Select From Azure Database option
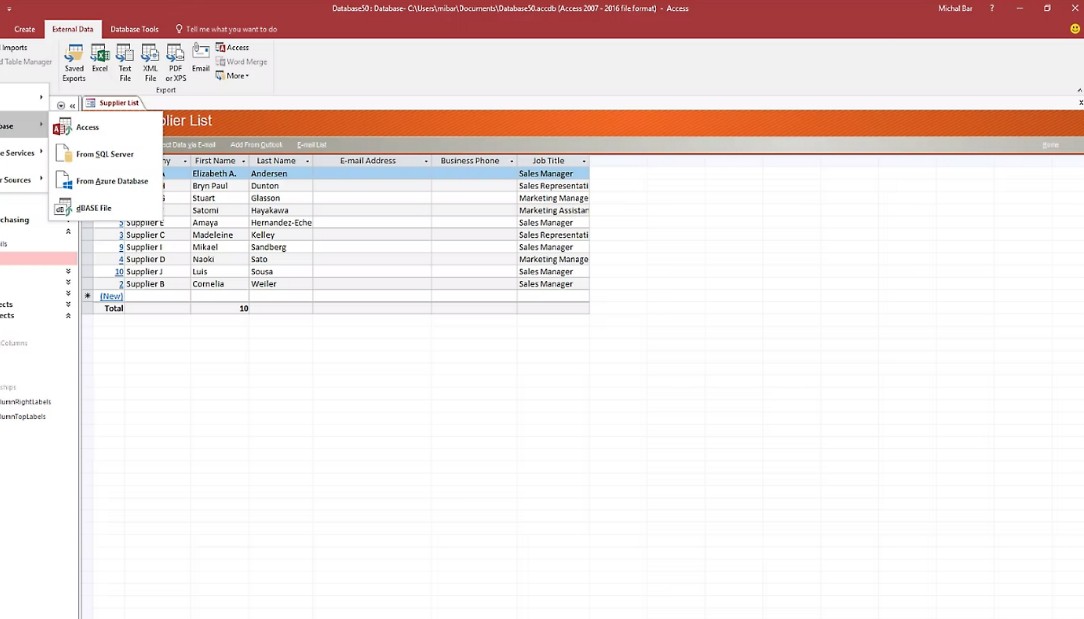The width and height of the screenshot is (1084, 619). 105,181
